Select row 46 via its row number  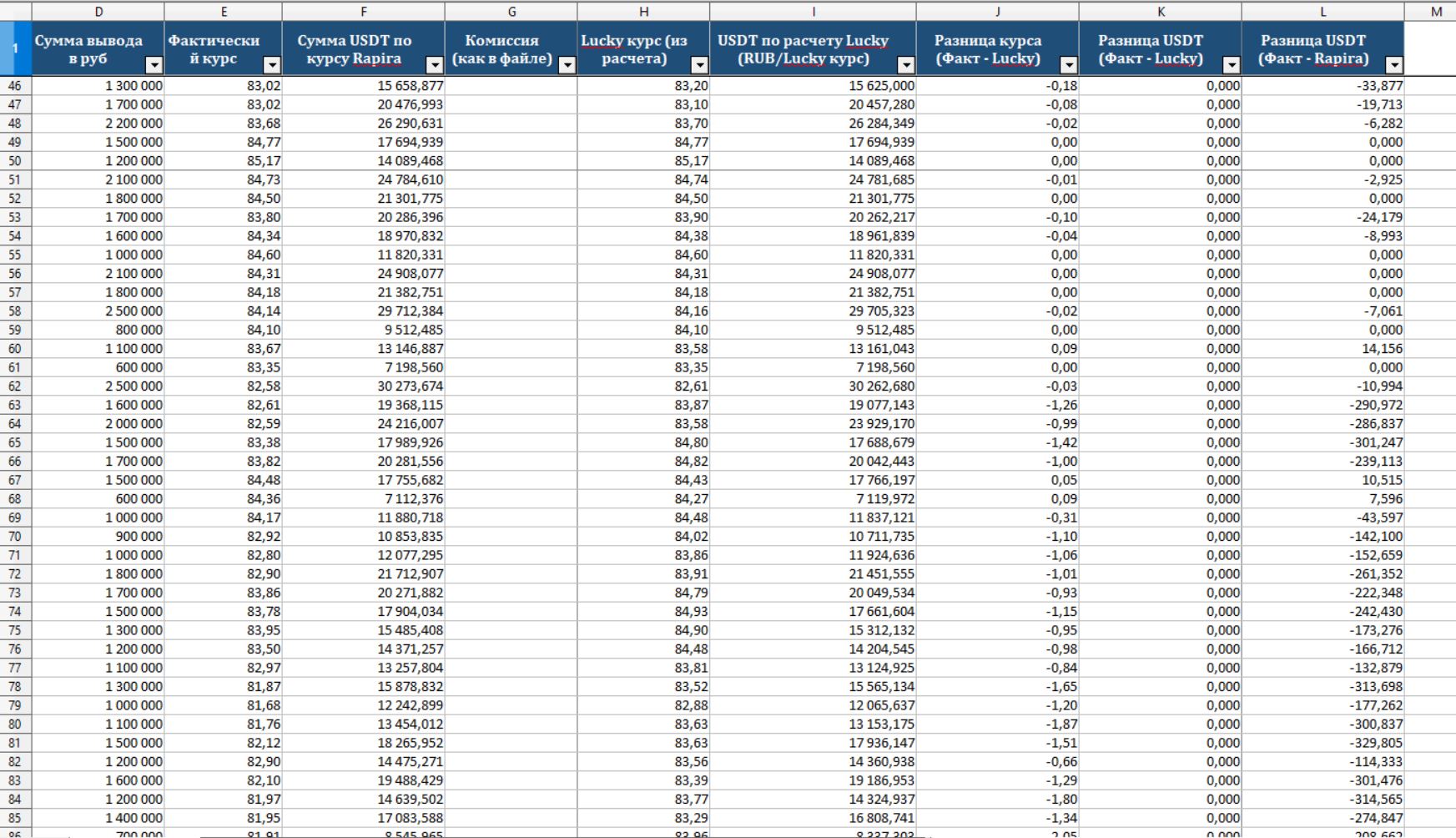(15, 86)
